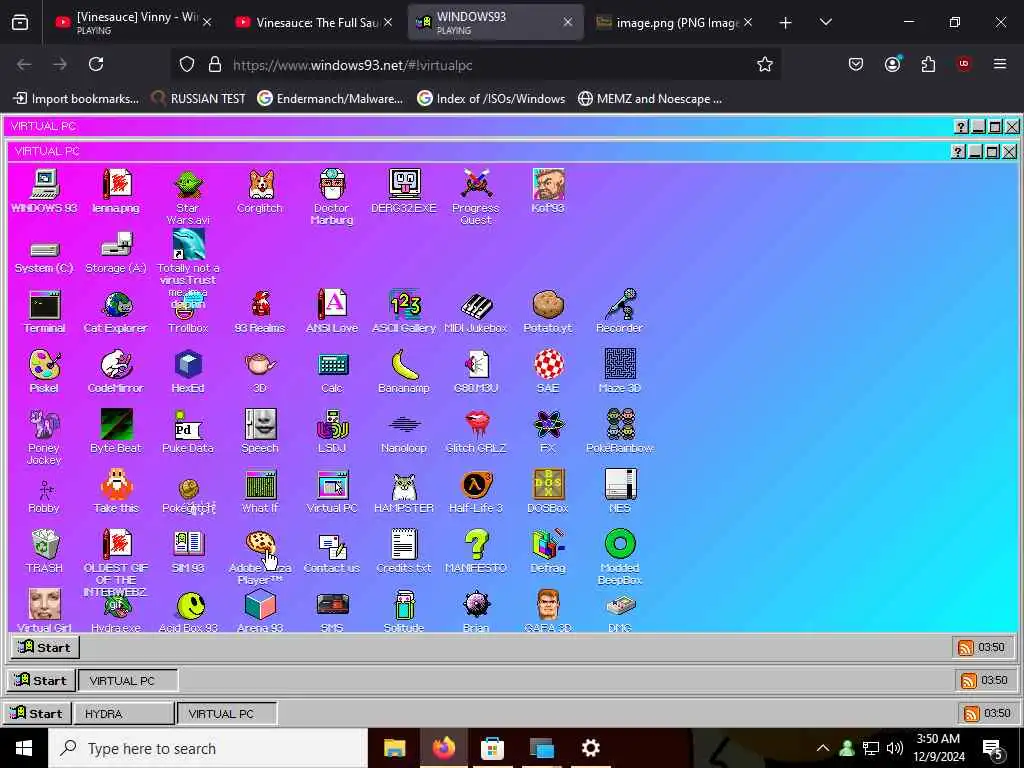Open the NES console icon
This screenshot has height=768, width=1024.
(620, 491)
